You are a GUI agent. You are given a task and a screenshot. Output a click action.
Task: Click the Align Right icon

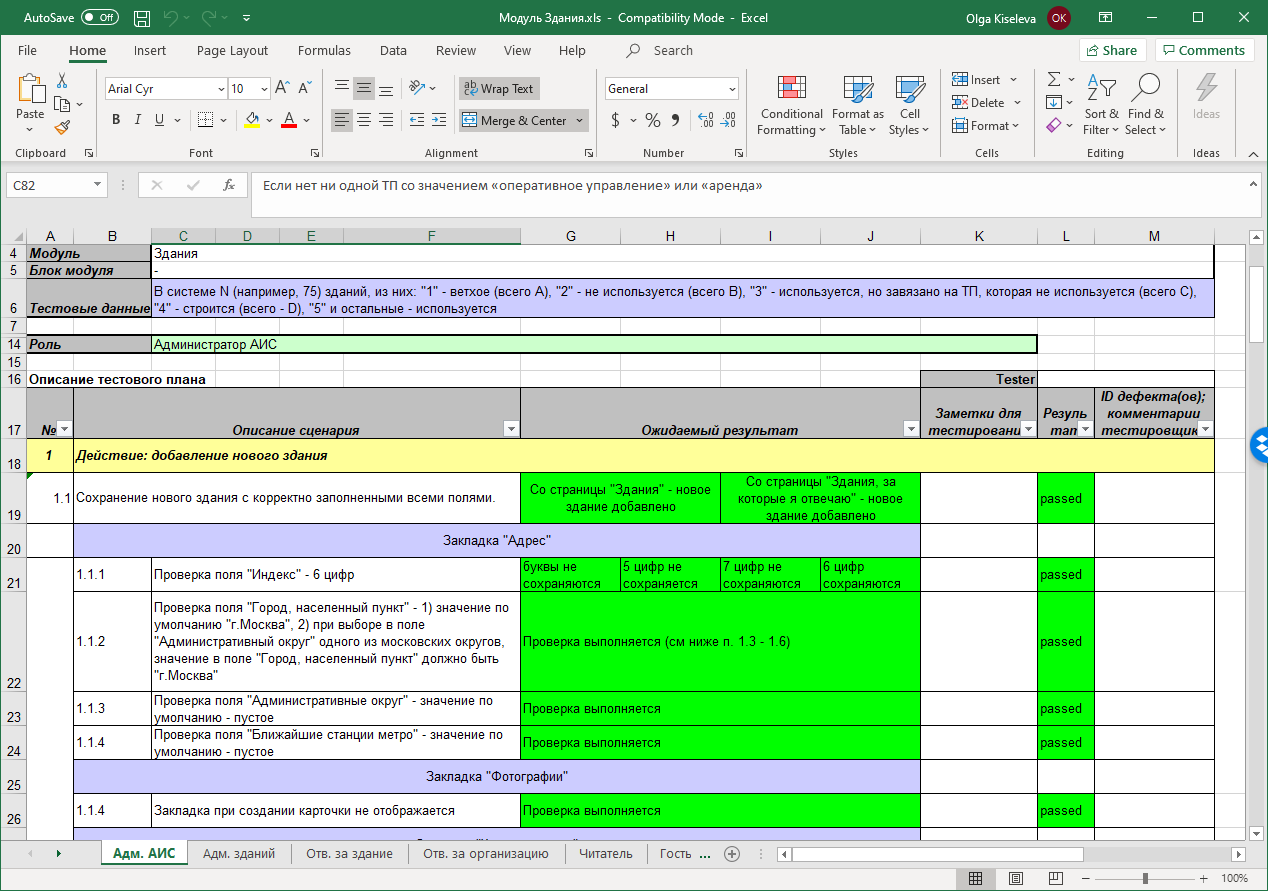coord(386,120)
